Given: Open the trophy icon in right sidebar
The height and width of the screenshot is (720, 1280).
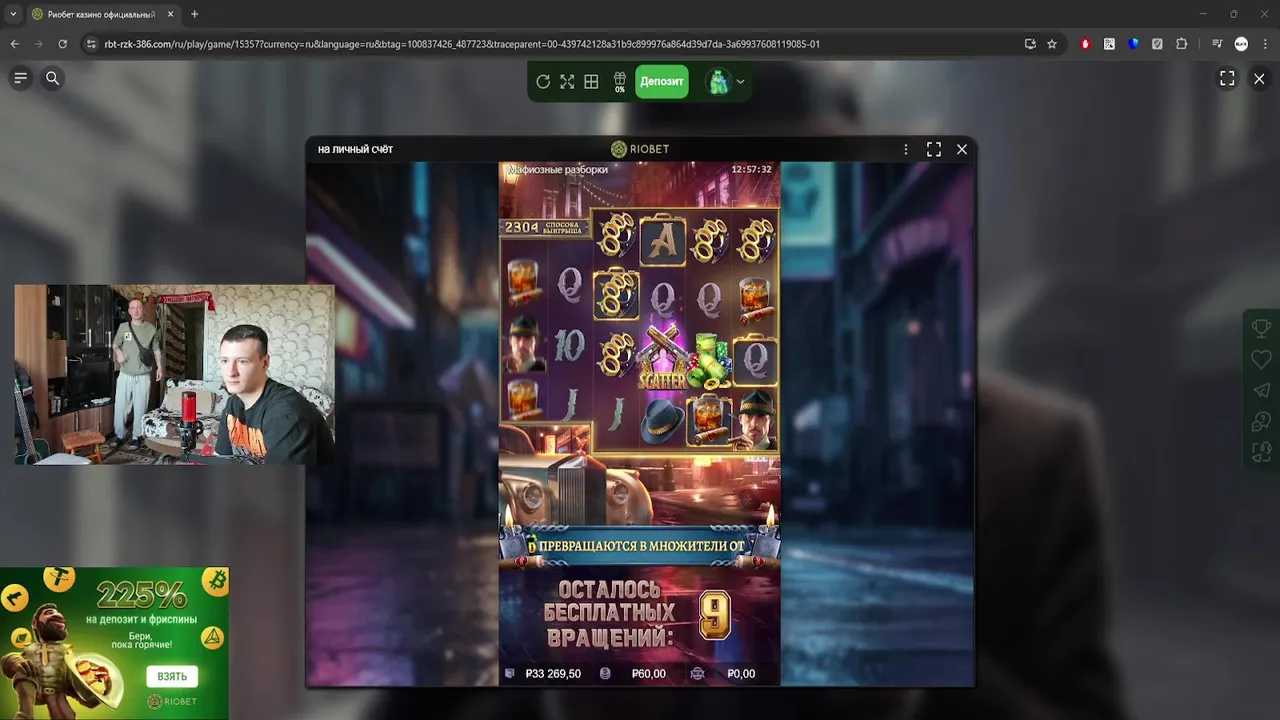Looking at the screenshot, I should click(1261, 328).
